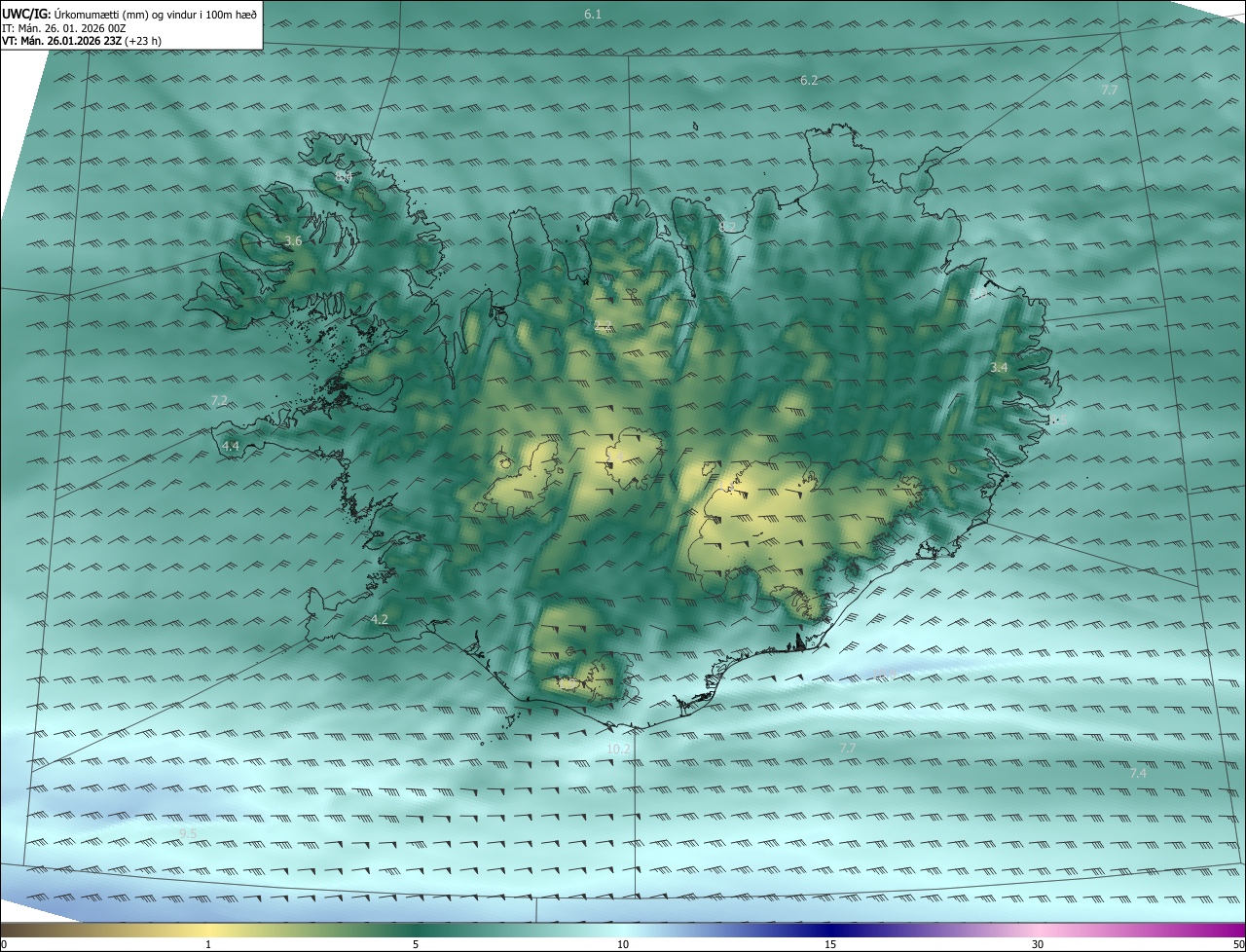Click the color scale tick labeled 15
The width and height of the screenshot is (1246, 952).
point(830,944)
